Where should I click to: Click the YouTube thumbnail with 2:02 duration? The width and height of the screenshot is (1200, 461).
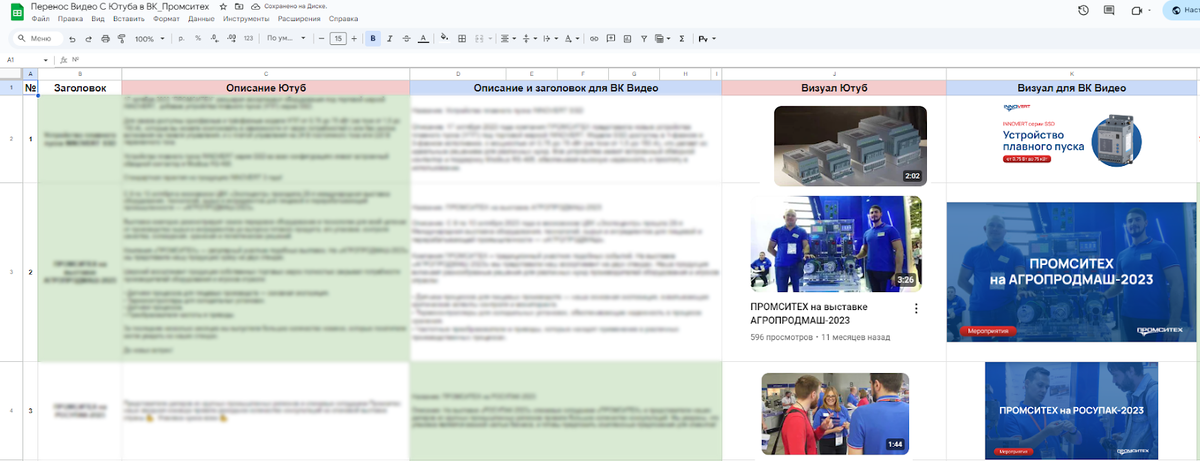850,145
